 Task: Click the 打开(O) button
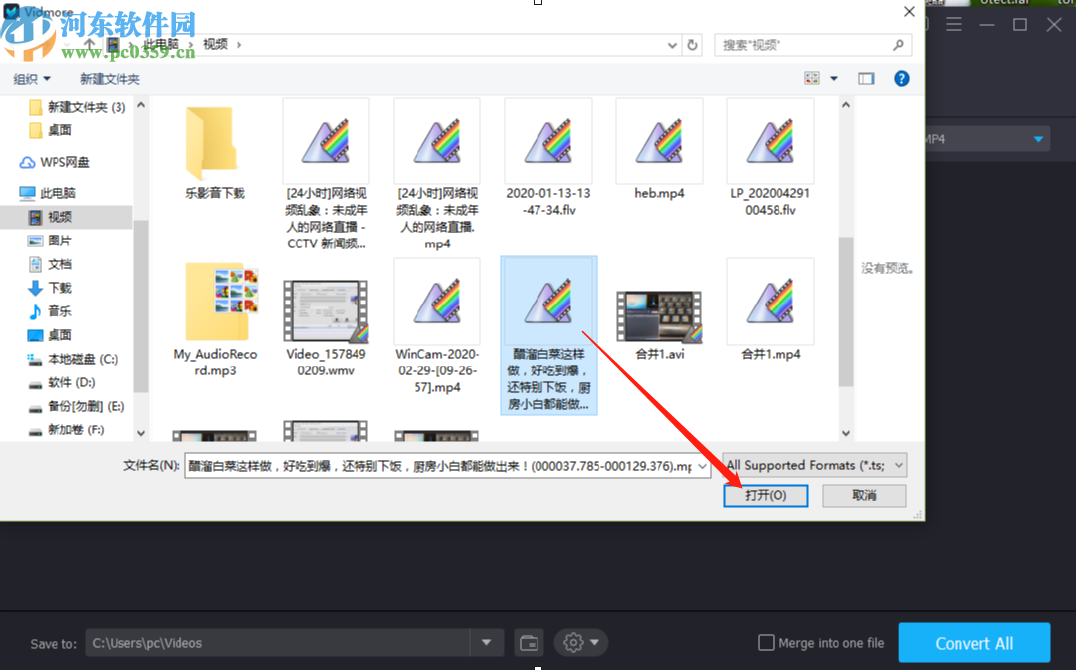coord(765,495)
